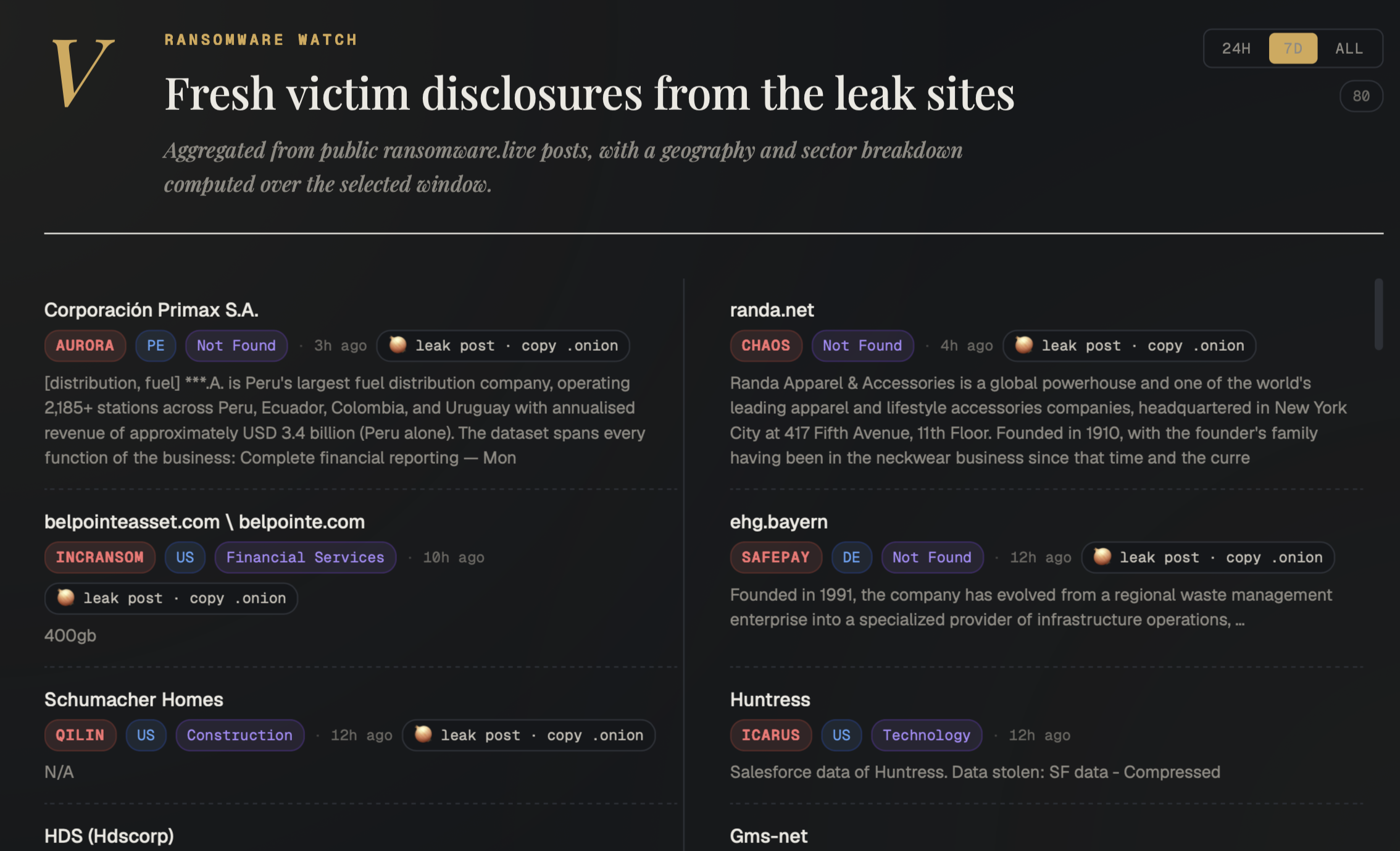Click the '3h ago' timestamp
1400x851 pixels.
(340, 345)
